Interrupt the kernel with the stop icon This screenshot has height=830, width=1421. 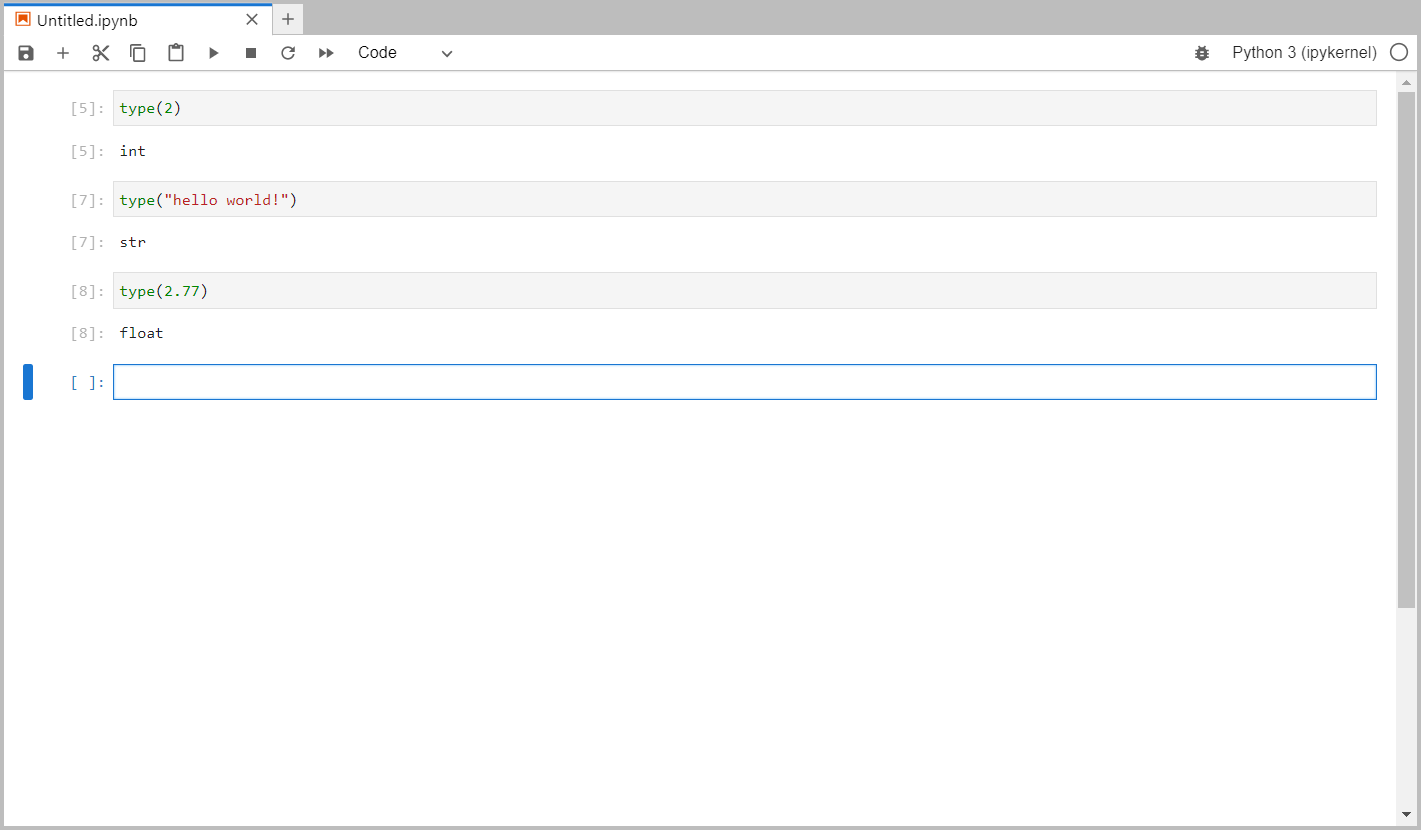(x=251, y=53)
